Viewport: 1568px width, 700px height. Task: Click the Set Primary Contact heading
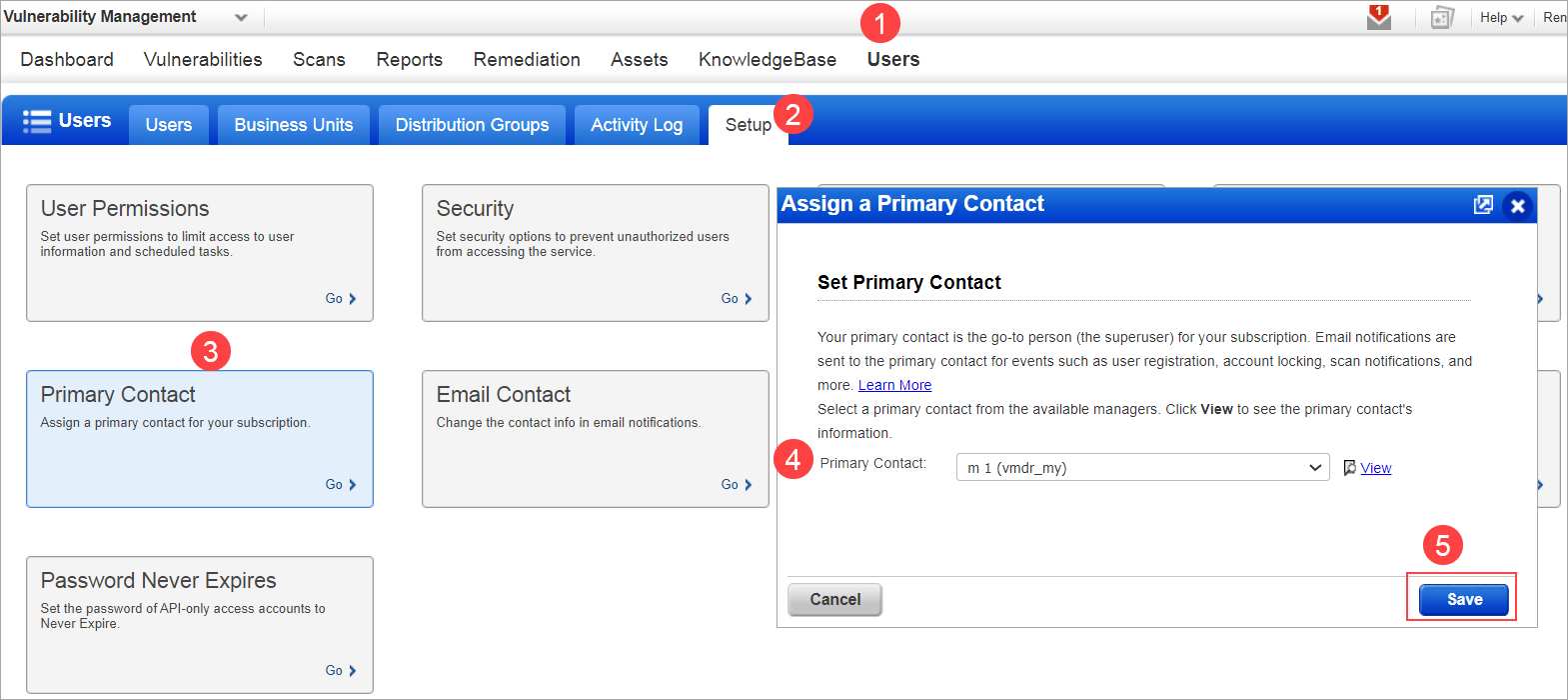click(x=909, y=283)
